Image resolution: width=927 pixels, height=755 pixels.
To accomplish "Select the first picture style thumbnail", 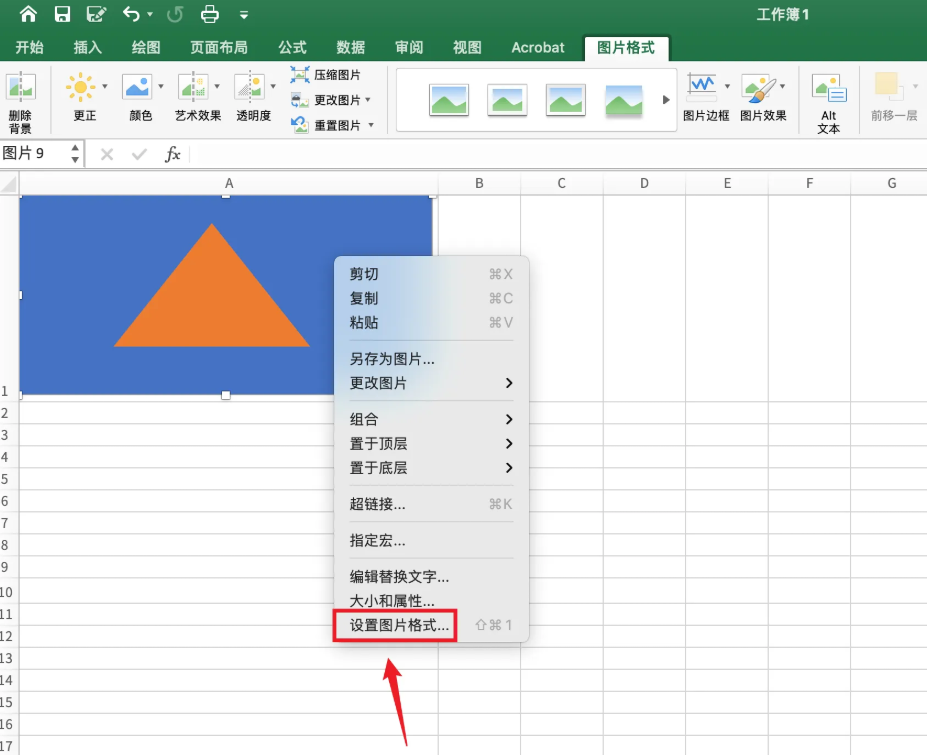I will point(449,100).
